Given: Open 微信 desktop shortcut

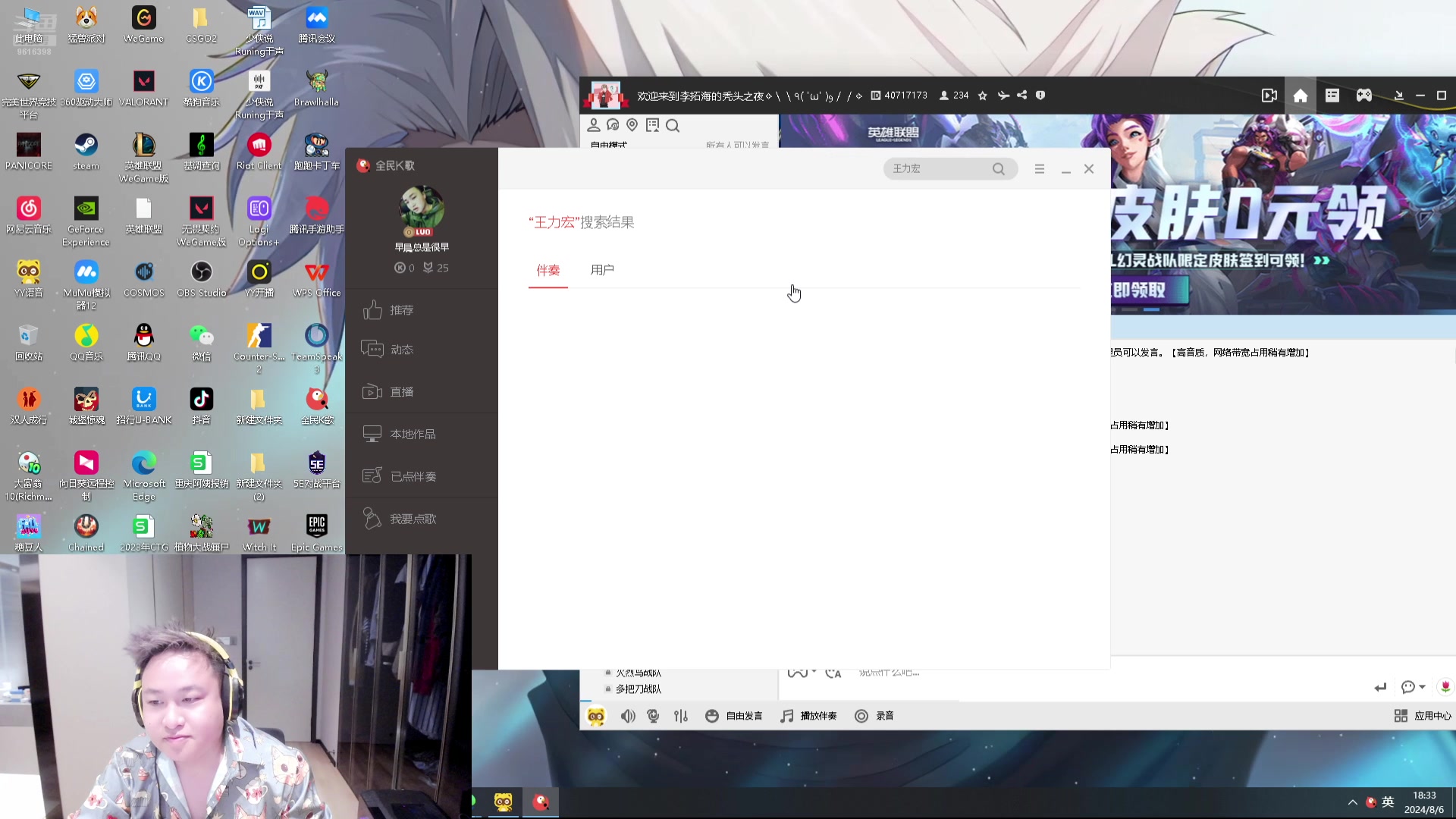Looking at the screenshot, I should click(202, 342).
